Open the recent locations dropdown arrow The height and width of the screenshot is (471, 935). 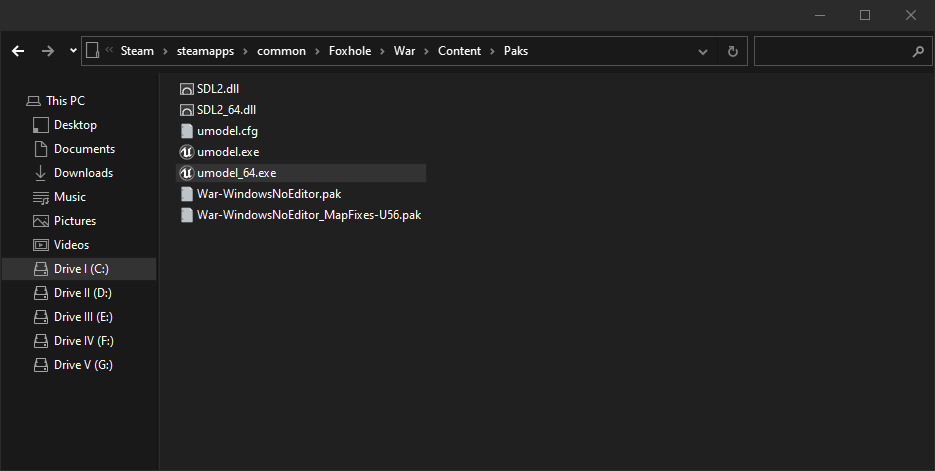coord(73,51)
